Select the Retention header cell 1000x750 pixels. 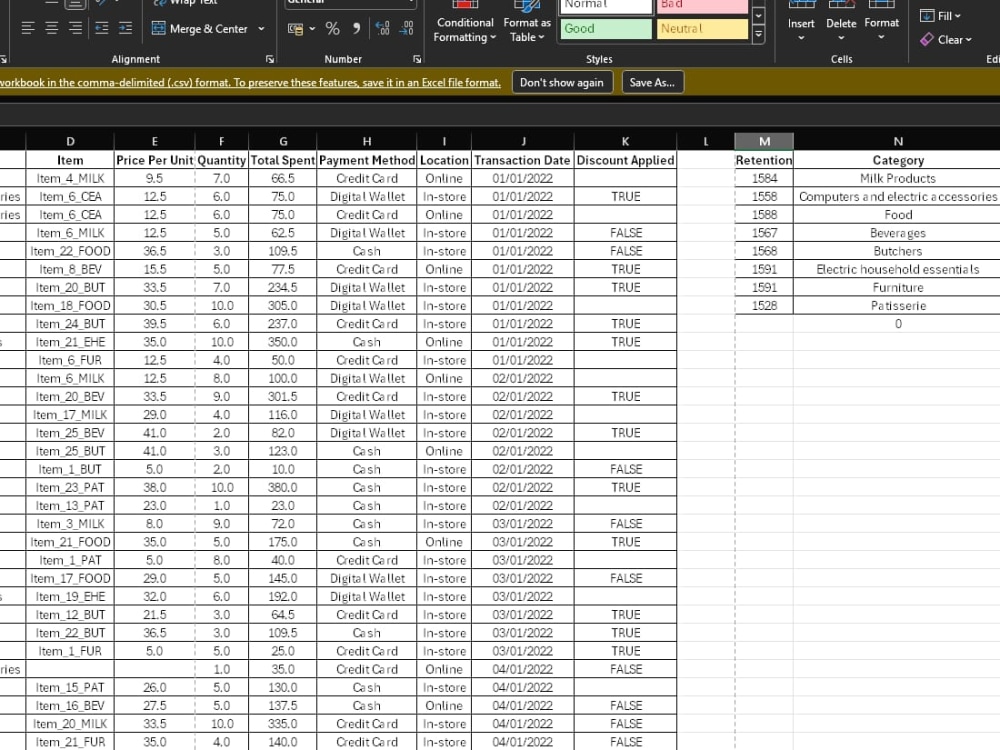coord(764,160)
